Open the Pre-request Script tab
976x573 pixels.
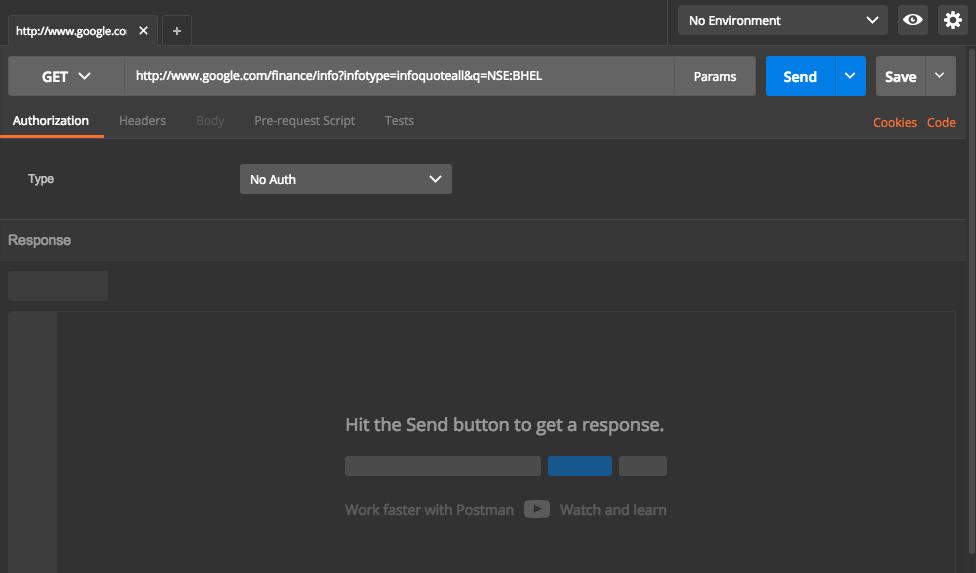point(304,121)
